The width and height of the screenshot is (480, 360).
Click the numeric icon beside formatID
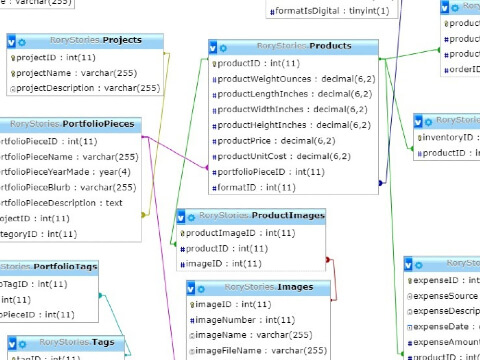(215, 188)
